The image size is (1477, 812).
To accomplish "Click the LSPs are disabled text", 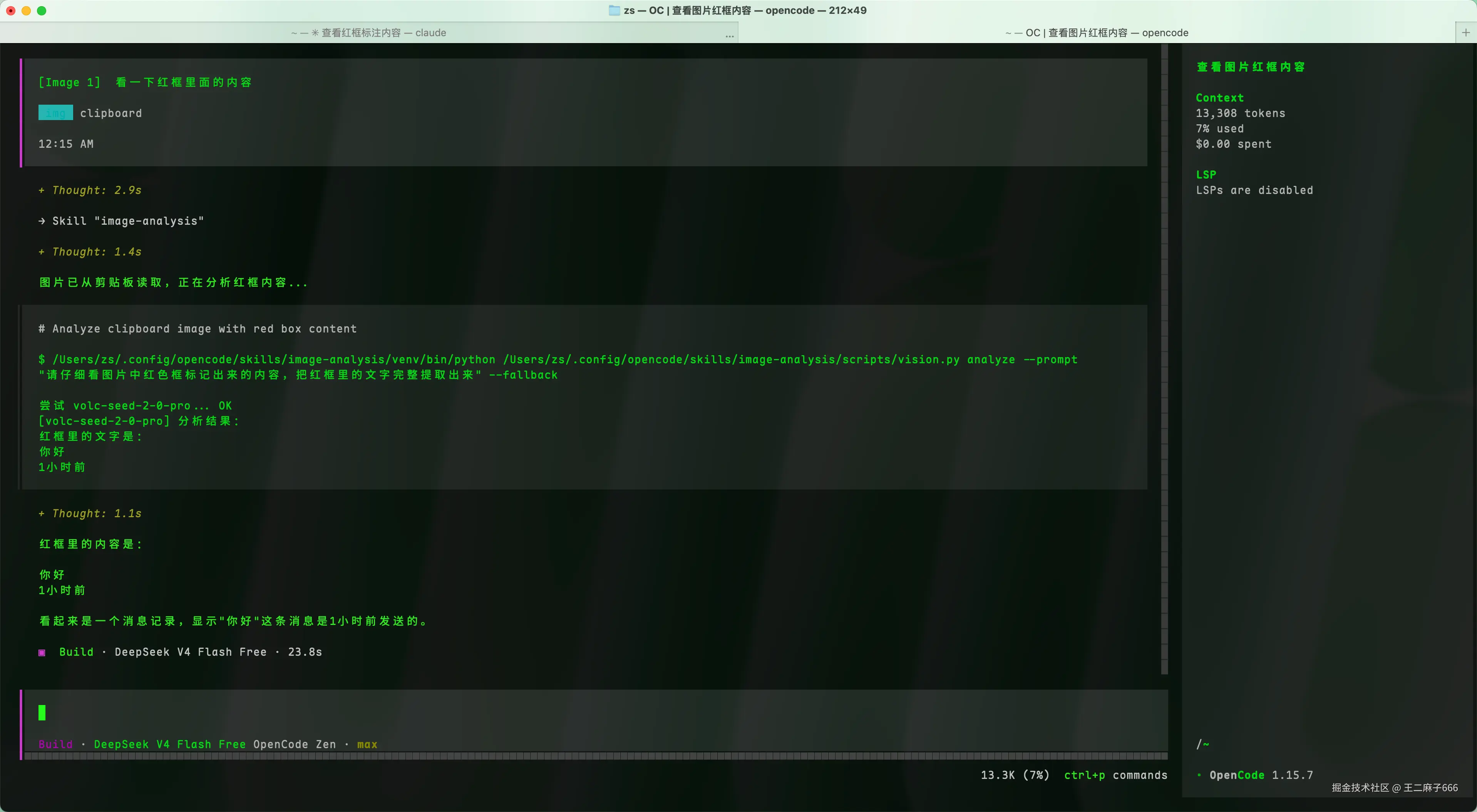I will click(x=1254, y=190).
